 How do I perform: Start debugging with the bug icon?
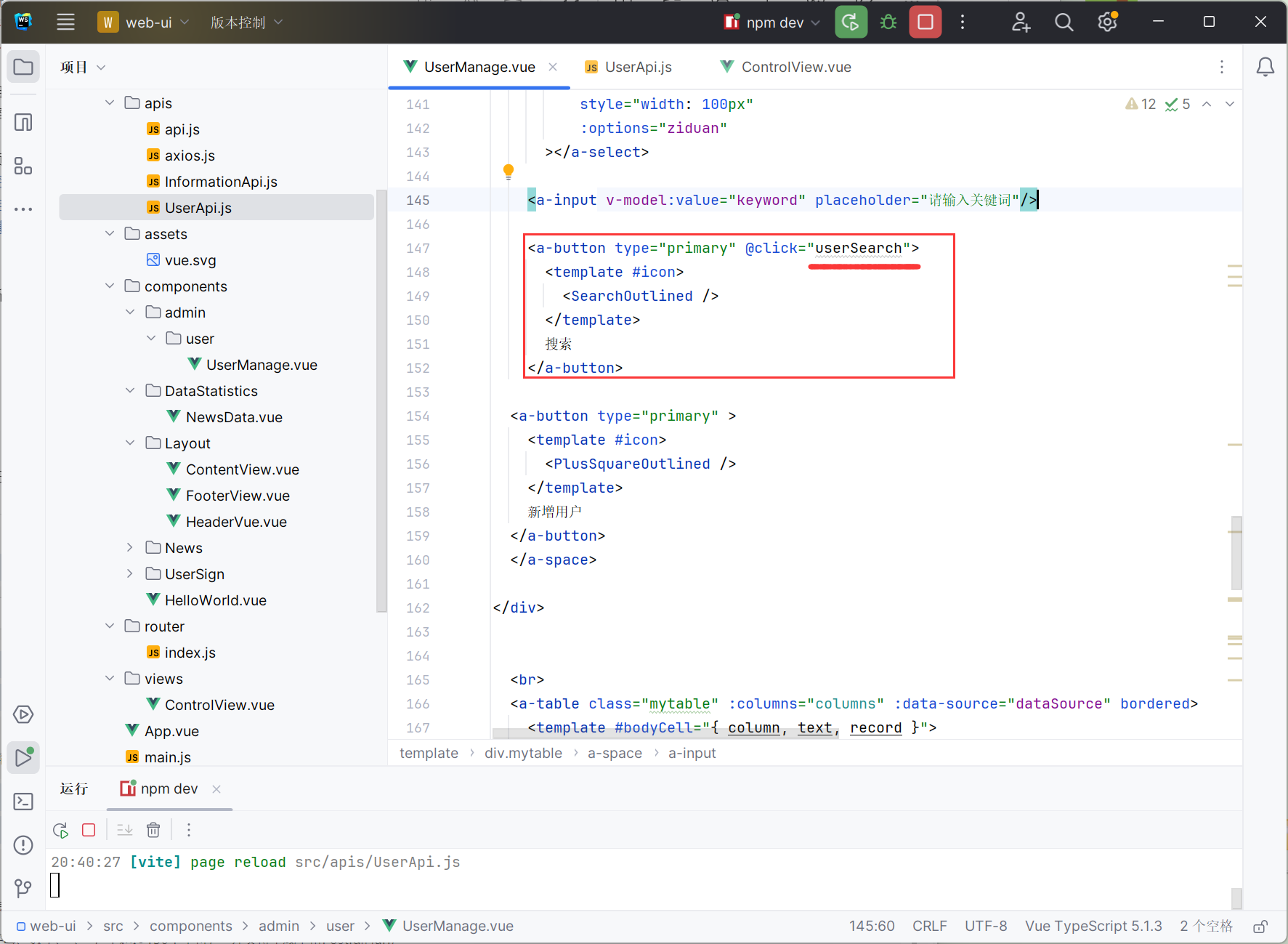tap(888, 22)
